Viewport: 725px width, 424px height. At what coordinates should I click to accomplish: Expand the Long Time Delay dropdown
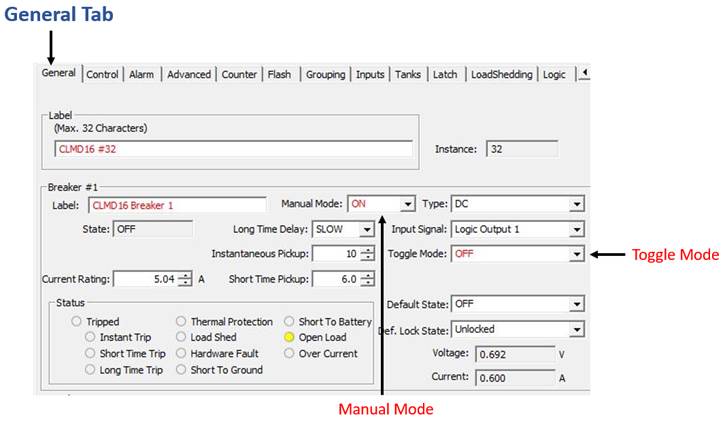(x=367, y=229)
